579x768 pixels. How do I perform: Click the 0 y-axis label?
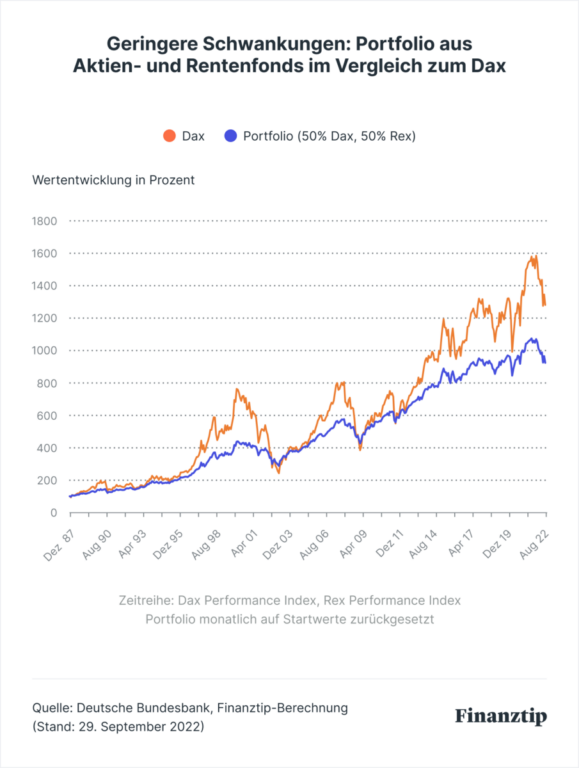[54, 513]
